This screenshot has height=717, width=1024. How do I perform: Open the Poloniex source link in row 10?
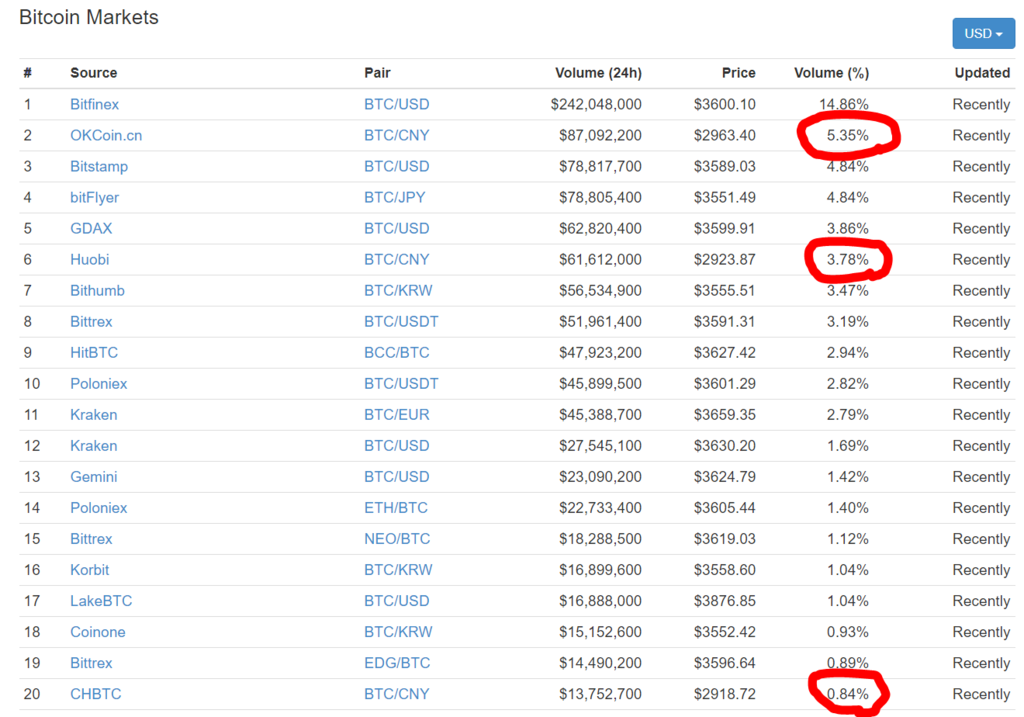click(x=99, y=383)
